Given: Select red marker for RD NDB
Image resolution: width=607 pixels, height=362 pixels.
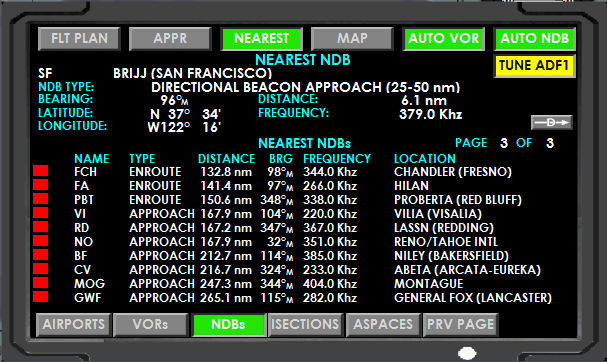Looking at the screenshot, I should (x=41, y=226).
